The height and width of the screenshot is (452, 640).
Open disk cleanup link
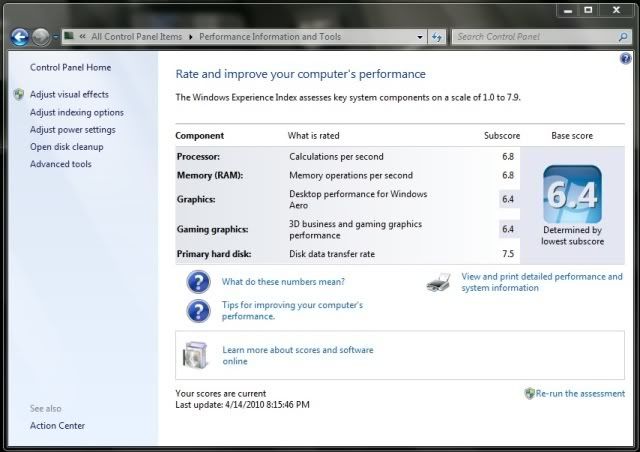(x=67, y=147)
